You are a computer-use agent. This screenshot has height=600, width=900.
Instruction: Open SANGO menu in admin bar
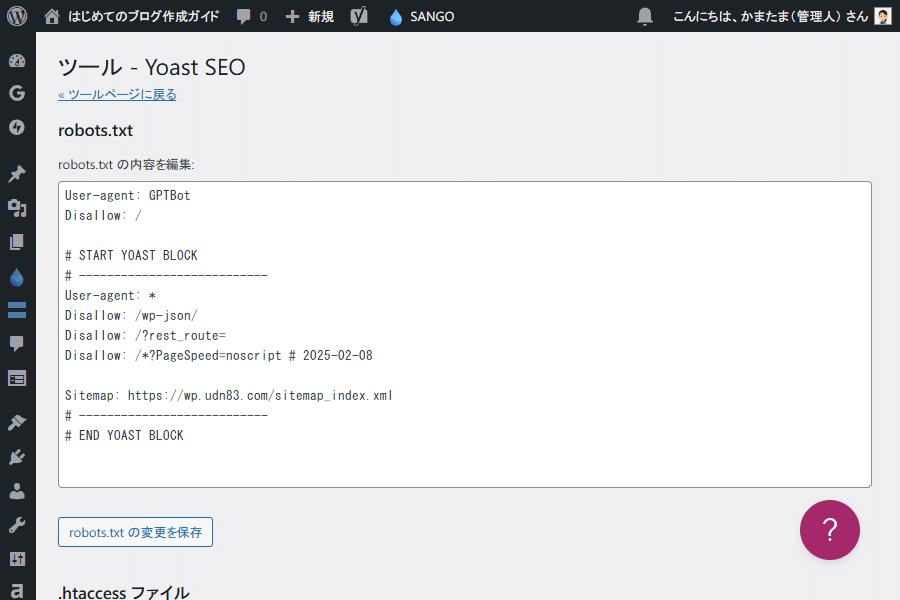pyautogui.click(x=421, y=16)
